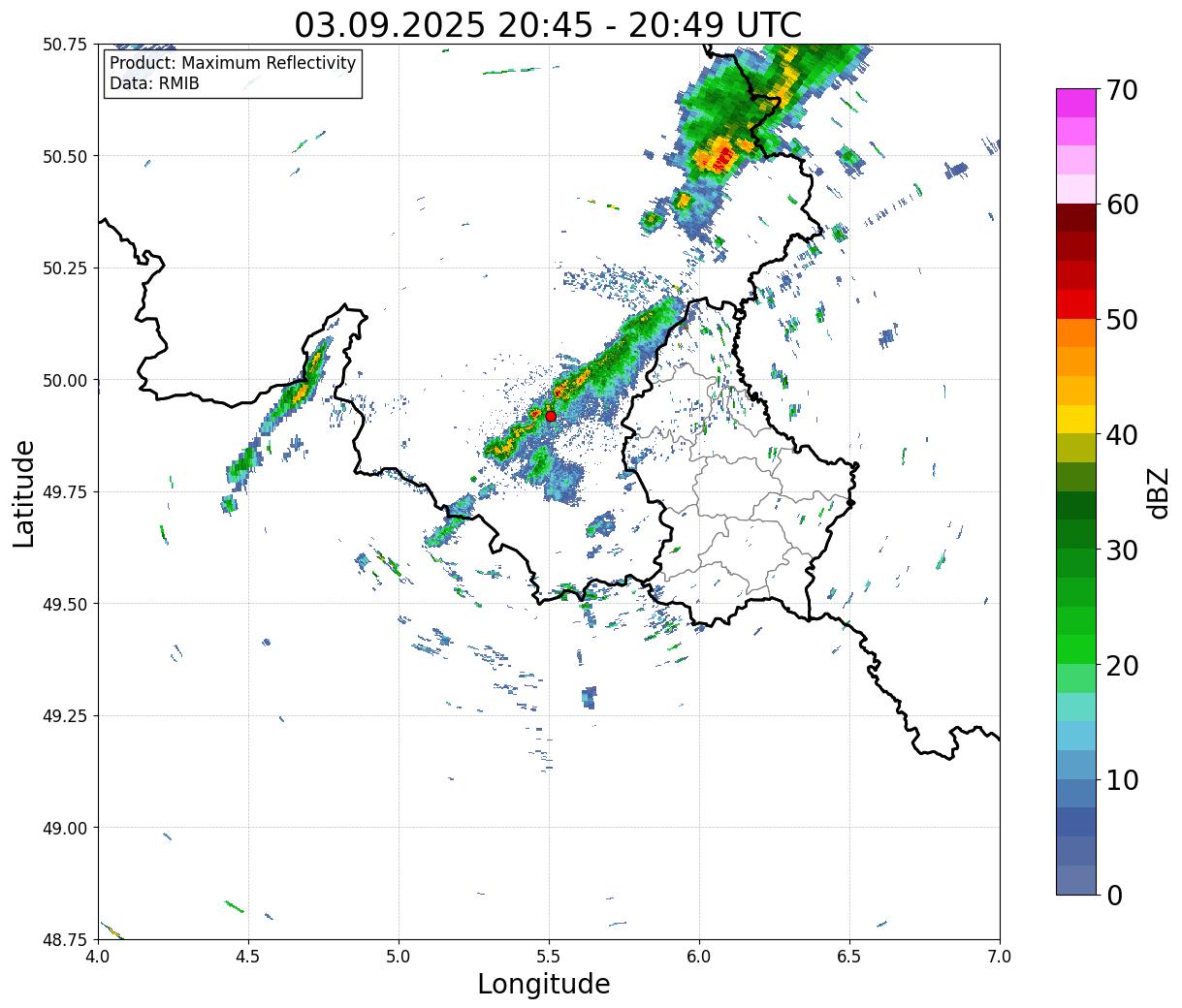Click the plot title with the date and time
1182x1008 pixels.
click(548, 24)
